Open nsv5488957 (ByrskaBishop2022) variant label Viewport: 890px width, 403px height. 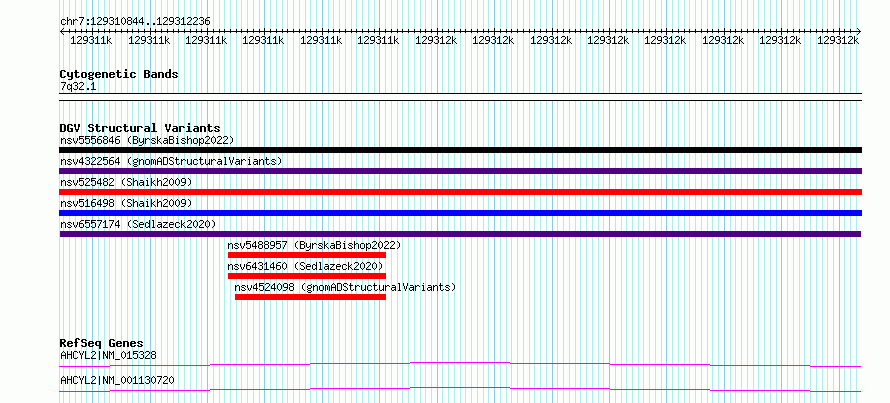(314, 245)
